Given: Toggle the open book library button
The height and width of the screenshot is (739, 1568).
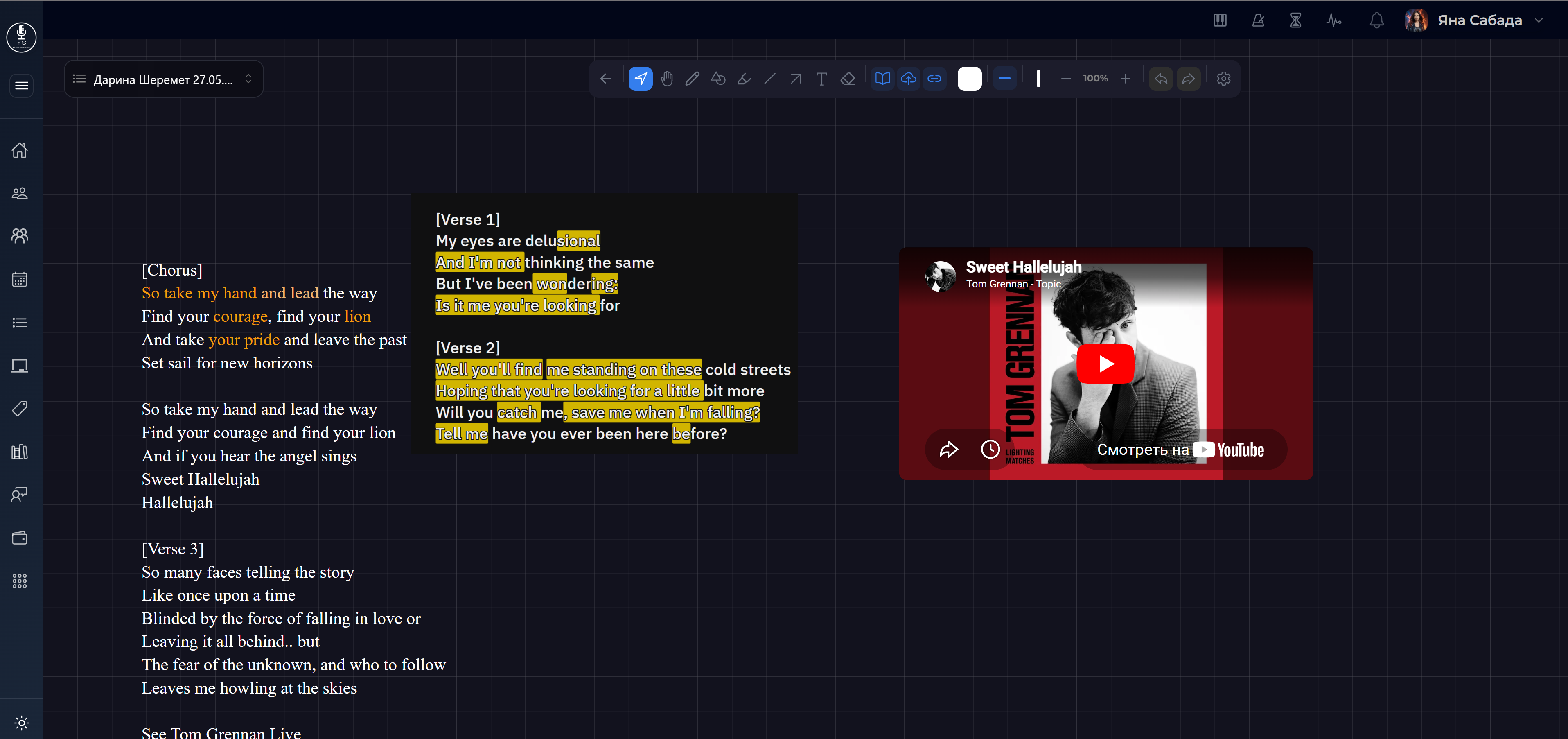Looking at the screenshot, I should 882,79.
